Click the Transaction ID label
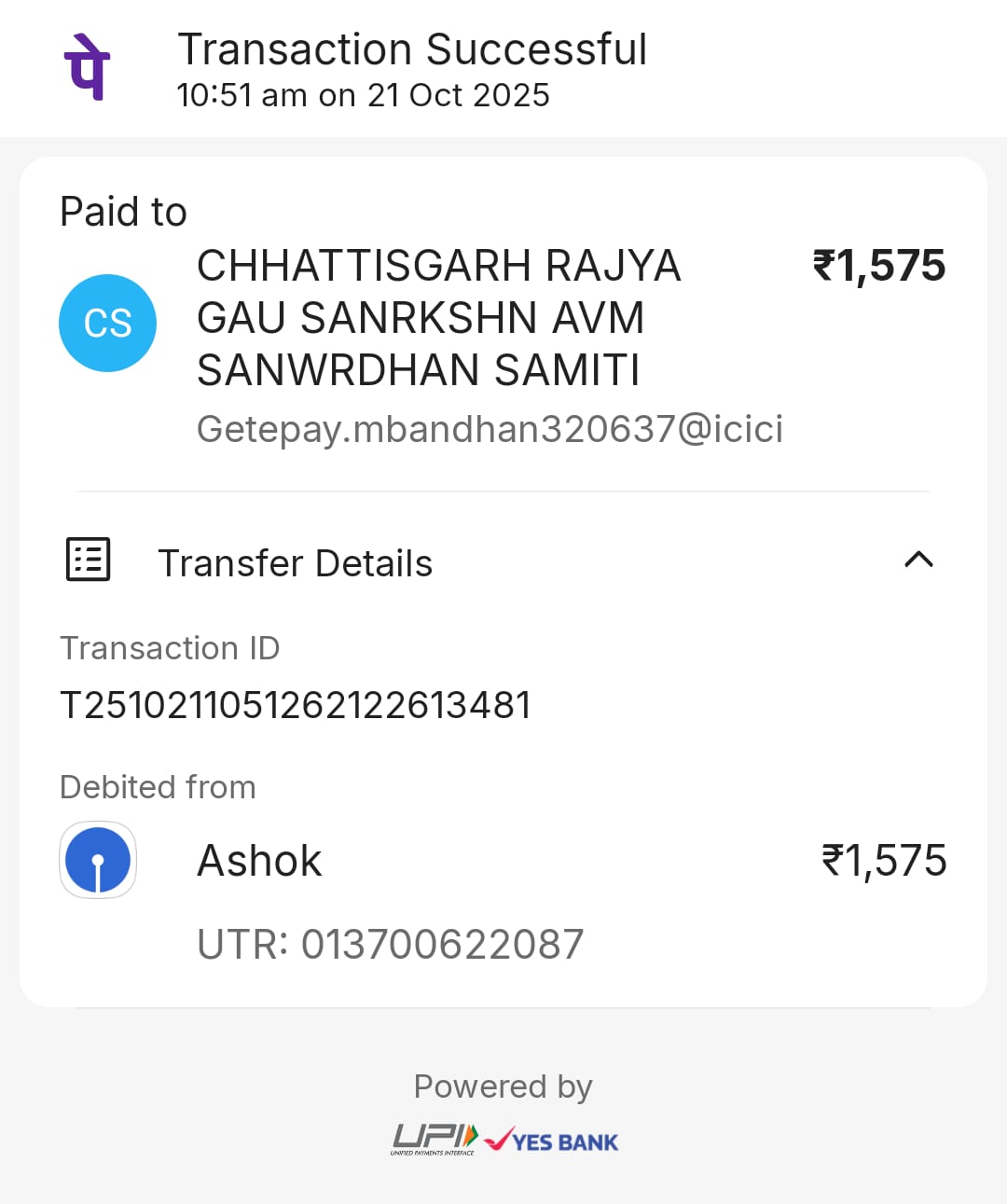 pyautogui.click(x=170, y=648)
